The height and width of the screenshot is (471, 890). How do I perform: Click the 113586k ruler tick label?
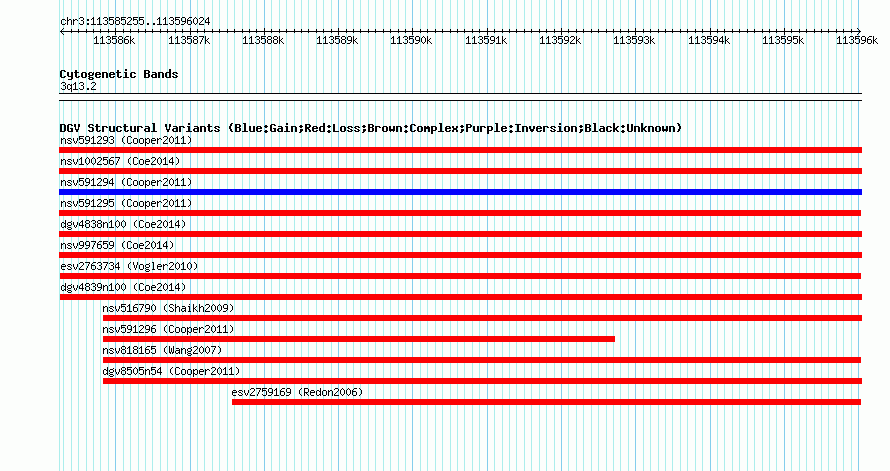(114, 40)
